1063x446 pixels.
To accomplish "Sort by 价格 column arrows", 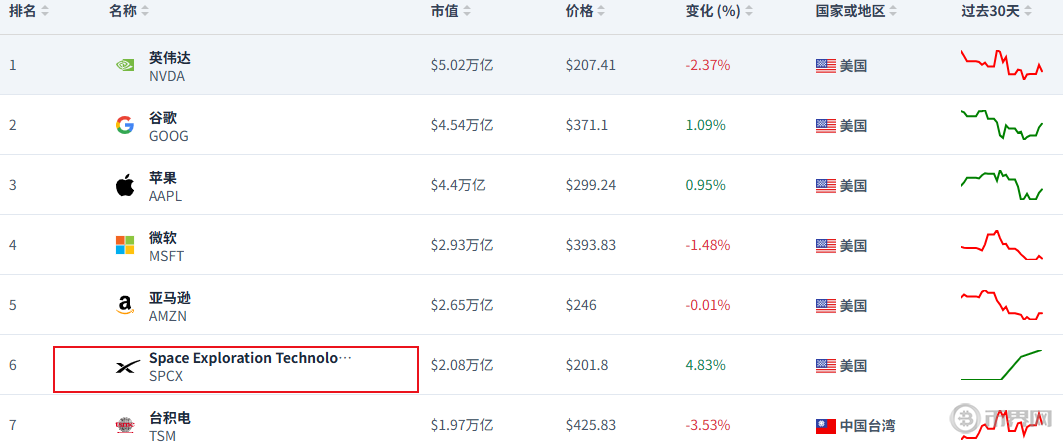I will click(601, 12).
